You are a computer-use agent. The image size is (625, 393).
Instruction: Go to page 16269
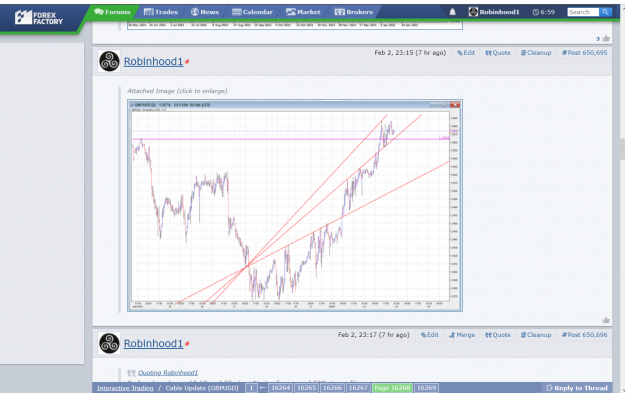[x=426, y=388]
